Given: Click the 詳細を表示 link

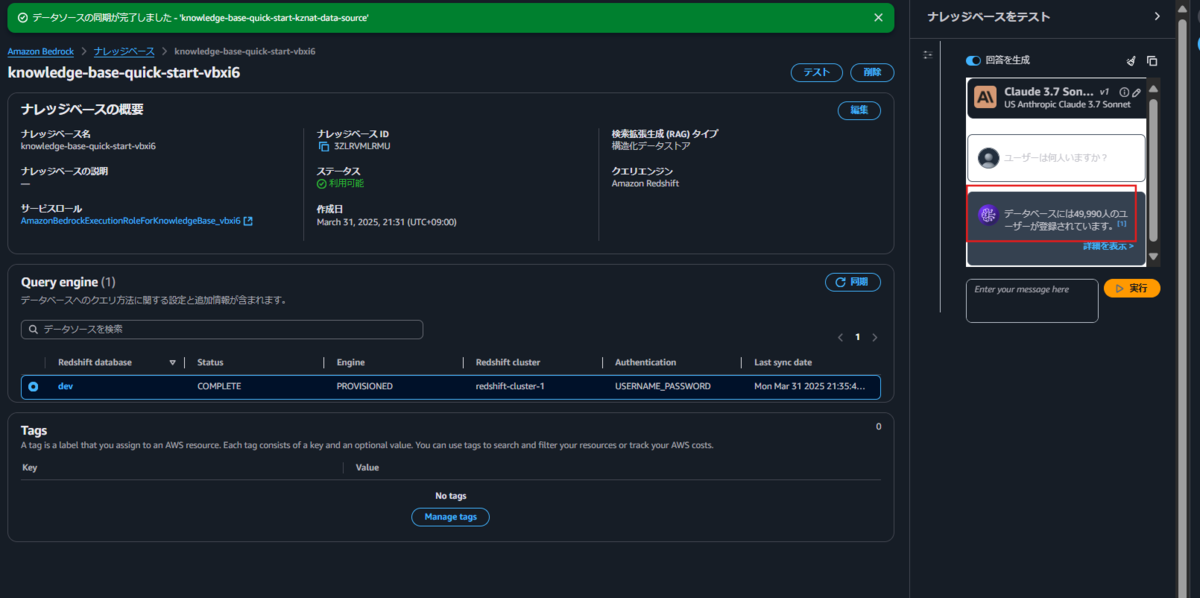Looking at the screenshot, I should pyautogui.click(x=1108, y=245).
